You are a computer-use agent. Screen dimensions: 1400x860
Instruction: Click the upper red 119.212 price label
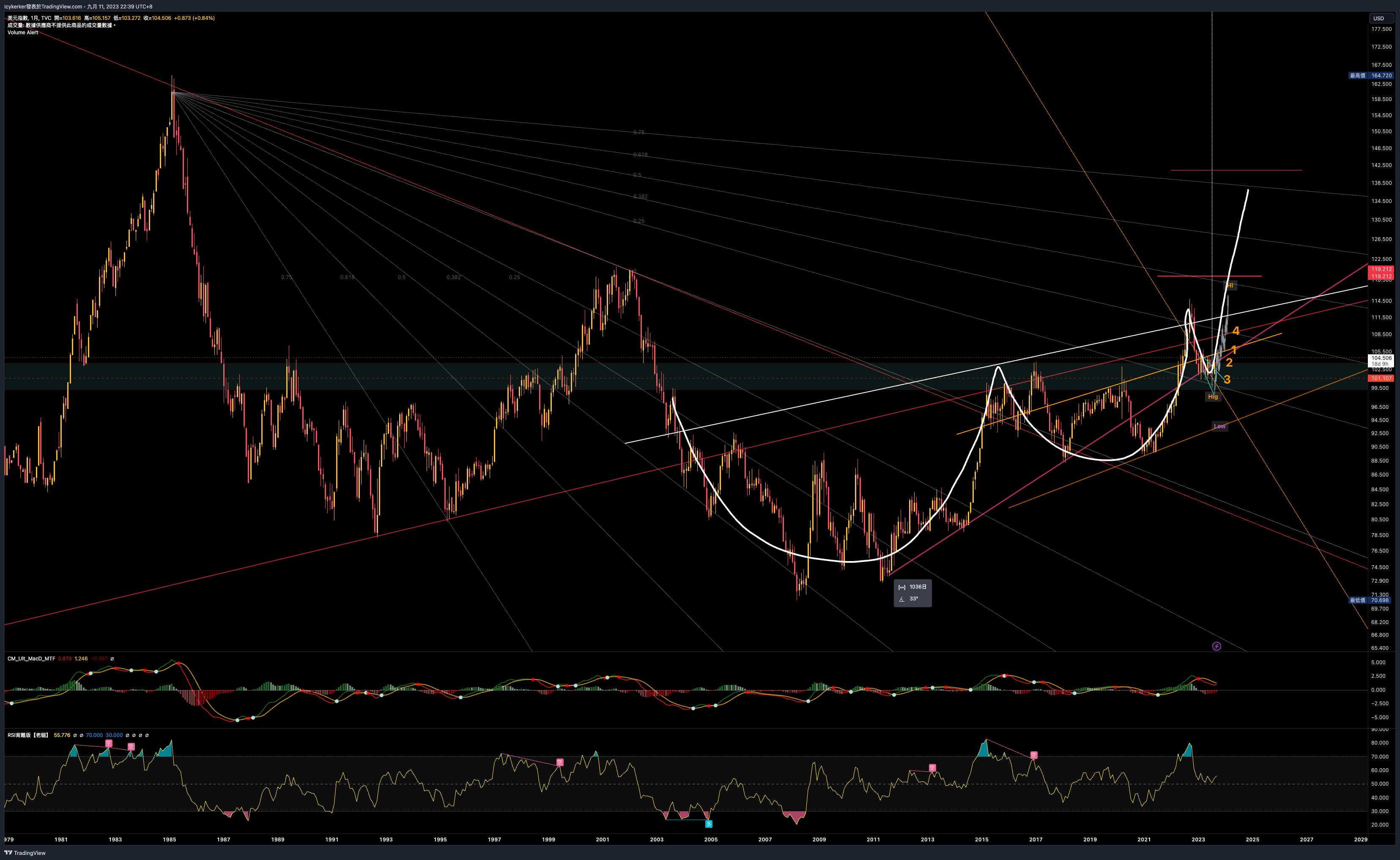pyautogui.click(x=1381, y=269)
